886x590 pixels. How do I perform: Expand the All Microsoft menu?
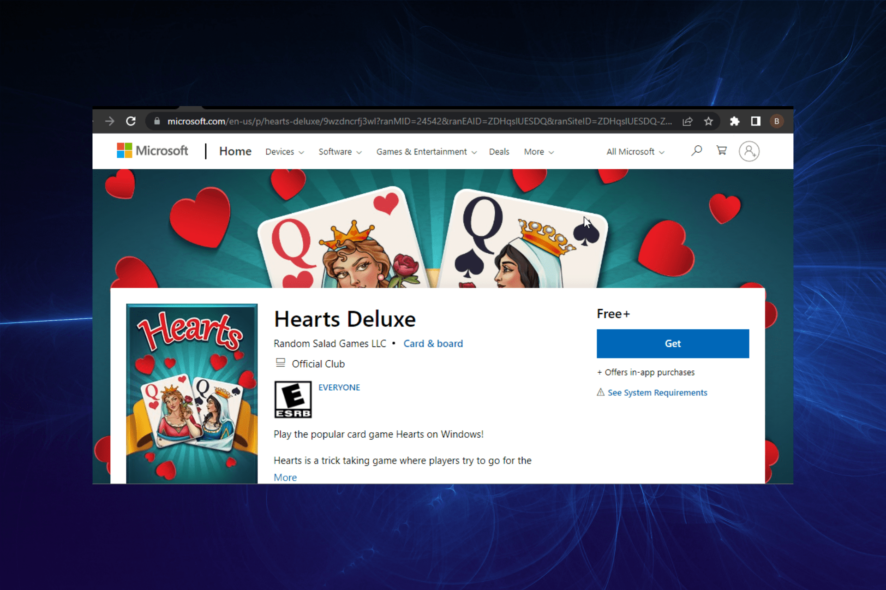pos(636,151)
